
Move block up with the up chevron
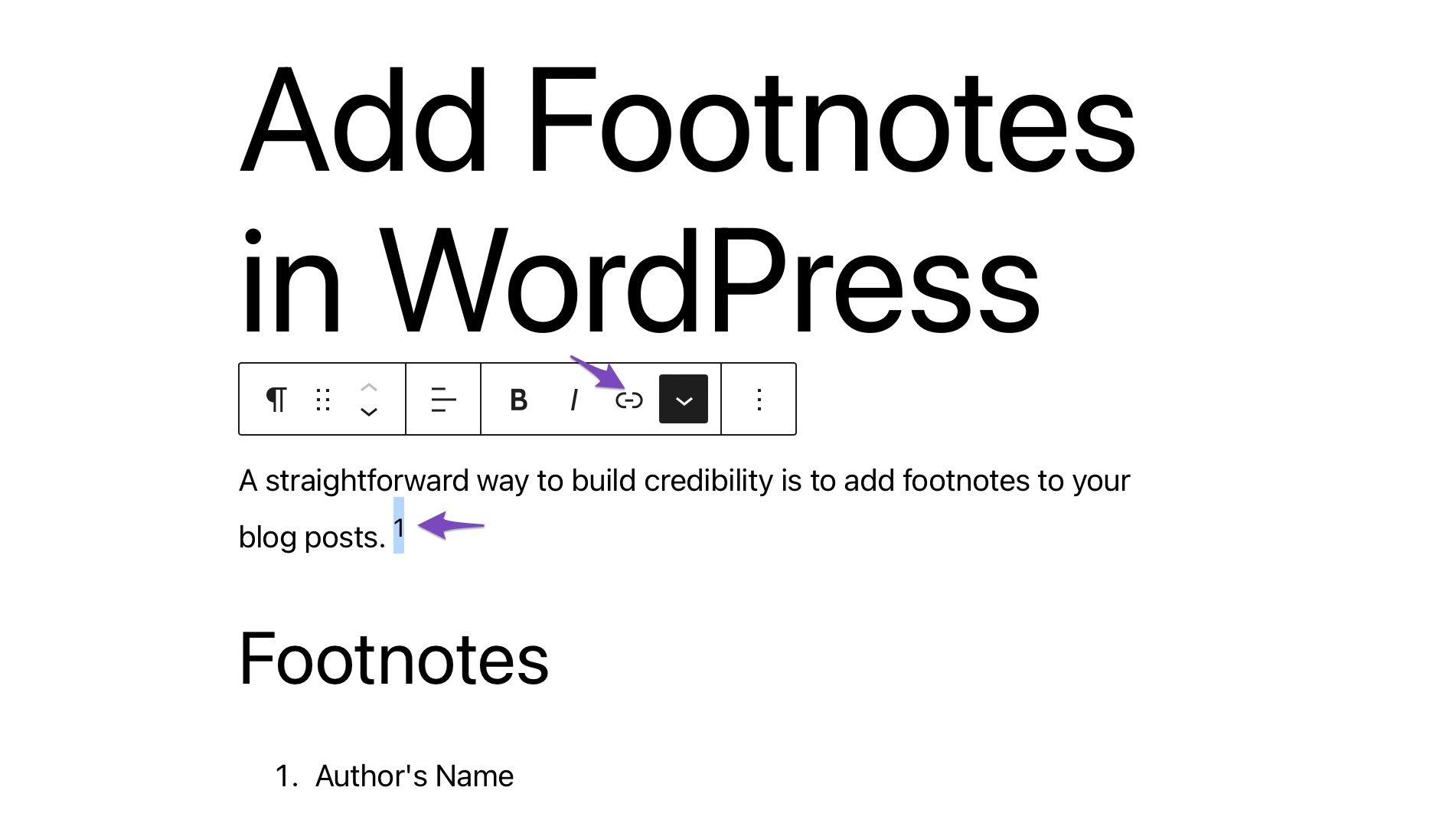point(369,387)
